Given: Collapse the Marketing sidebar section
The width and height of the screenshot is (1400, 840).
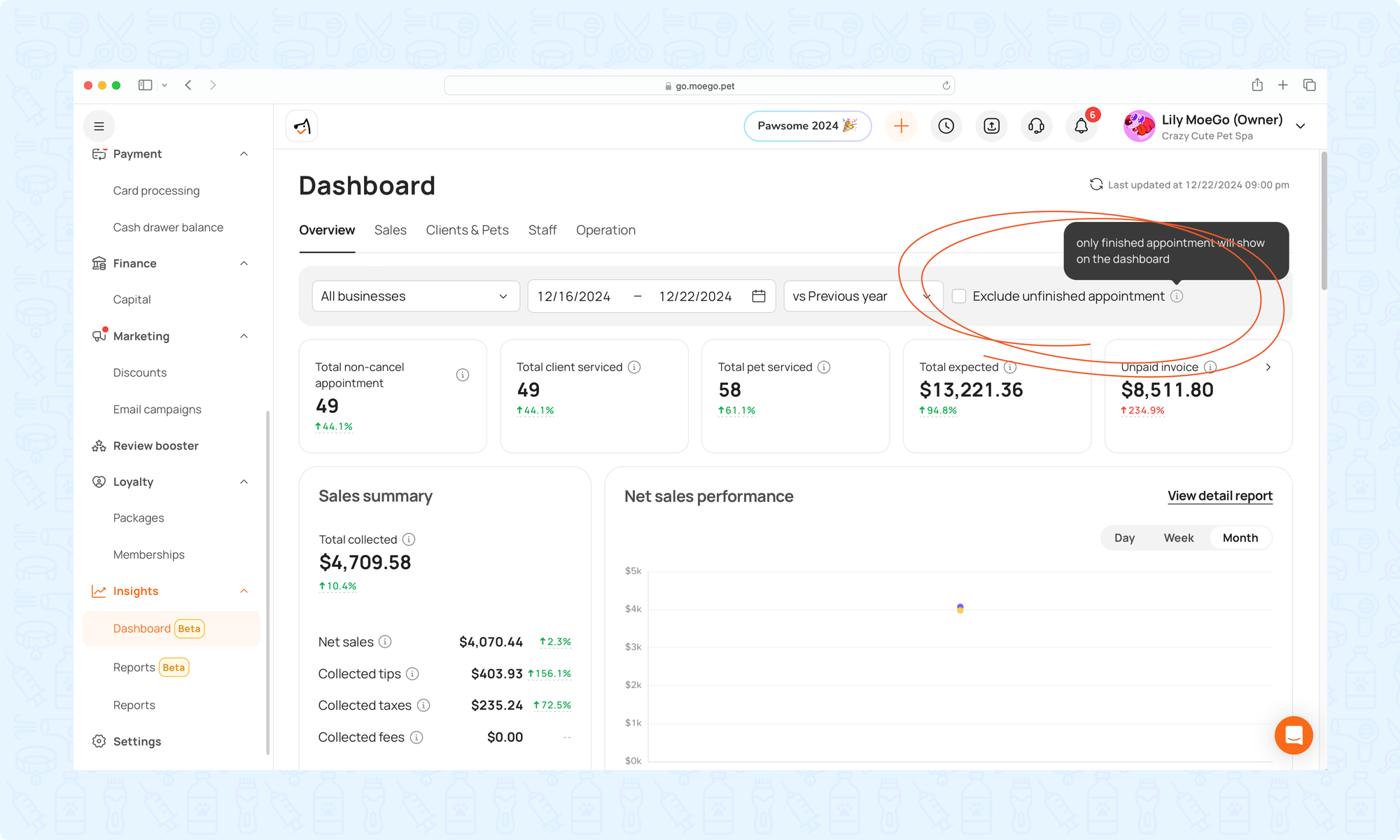Looking at the screenshot, I should 244,336.
